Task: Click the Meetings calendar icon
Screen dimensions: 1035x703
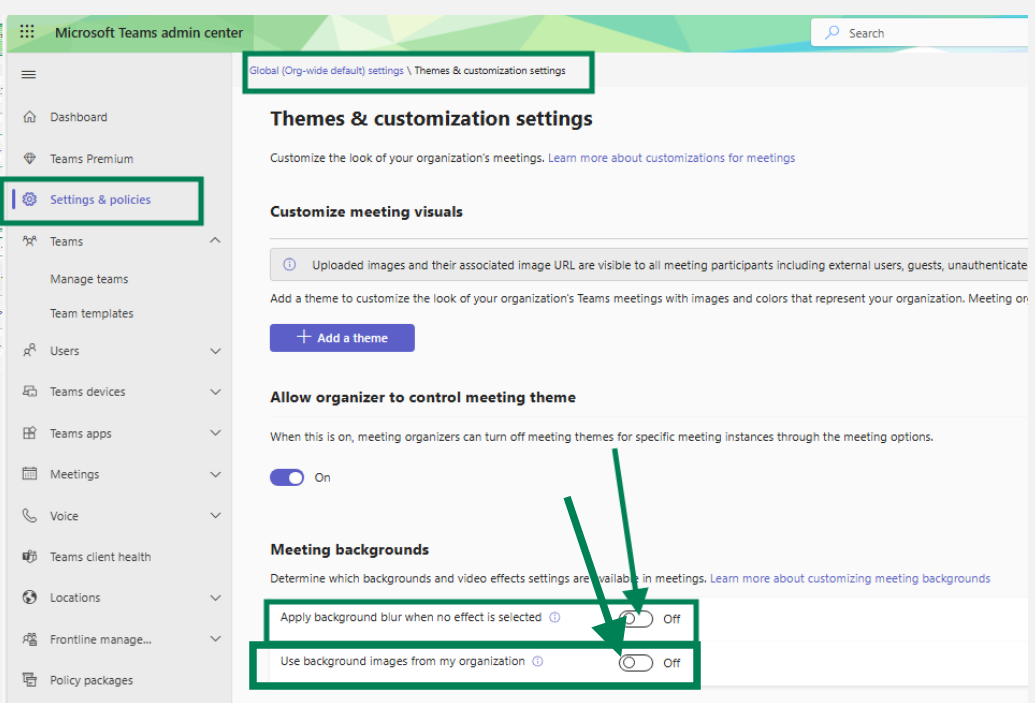Action: 30,474
